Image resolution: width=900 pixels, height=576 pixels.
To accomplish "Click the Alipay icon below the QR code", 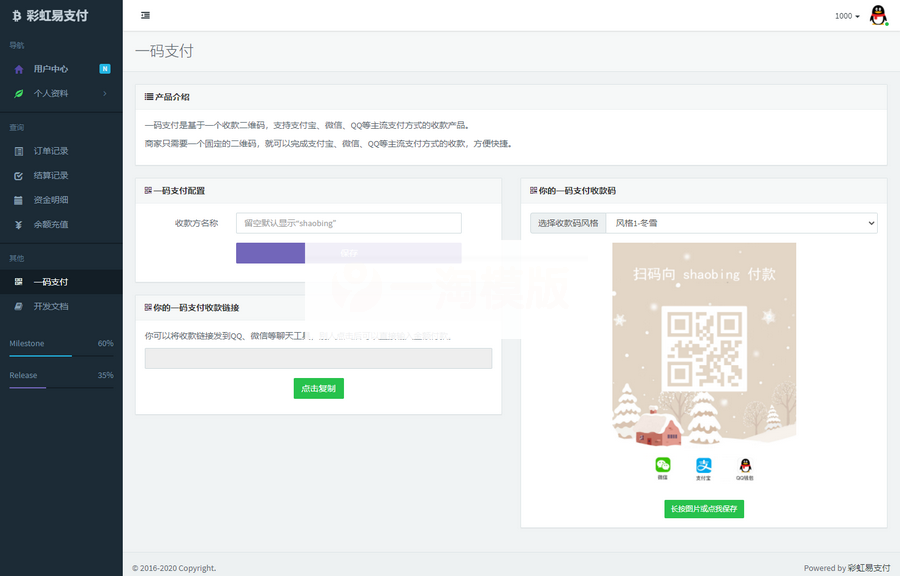I will click(x=704, y=465).
